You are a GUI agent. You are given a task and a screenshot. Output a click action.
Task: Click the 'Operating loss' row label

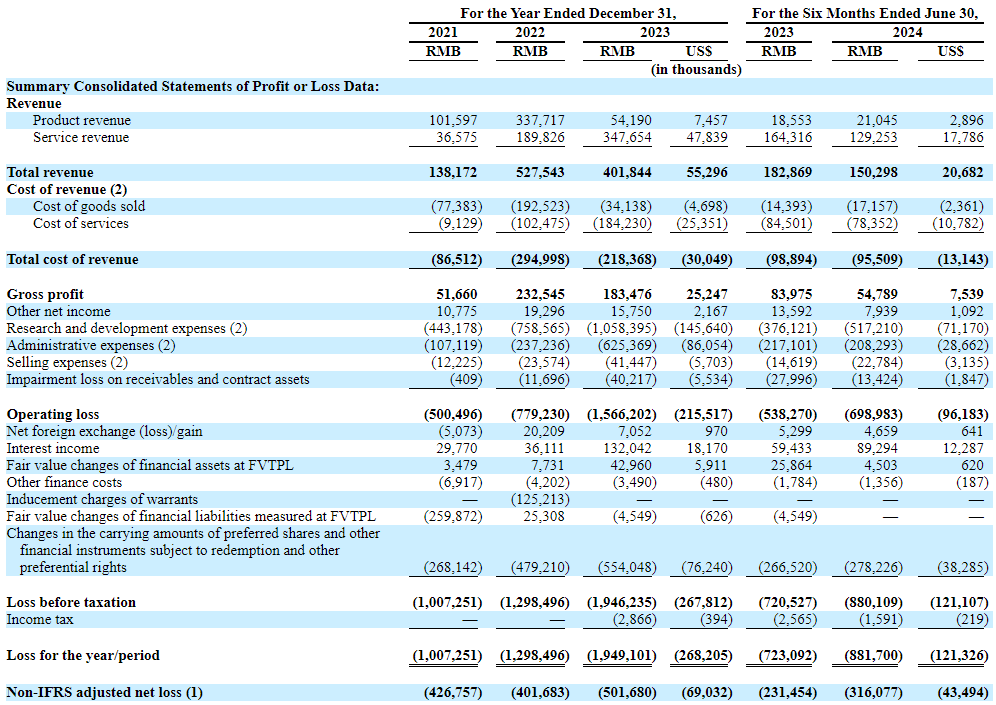click(53, 414)
